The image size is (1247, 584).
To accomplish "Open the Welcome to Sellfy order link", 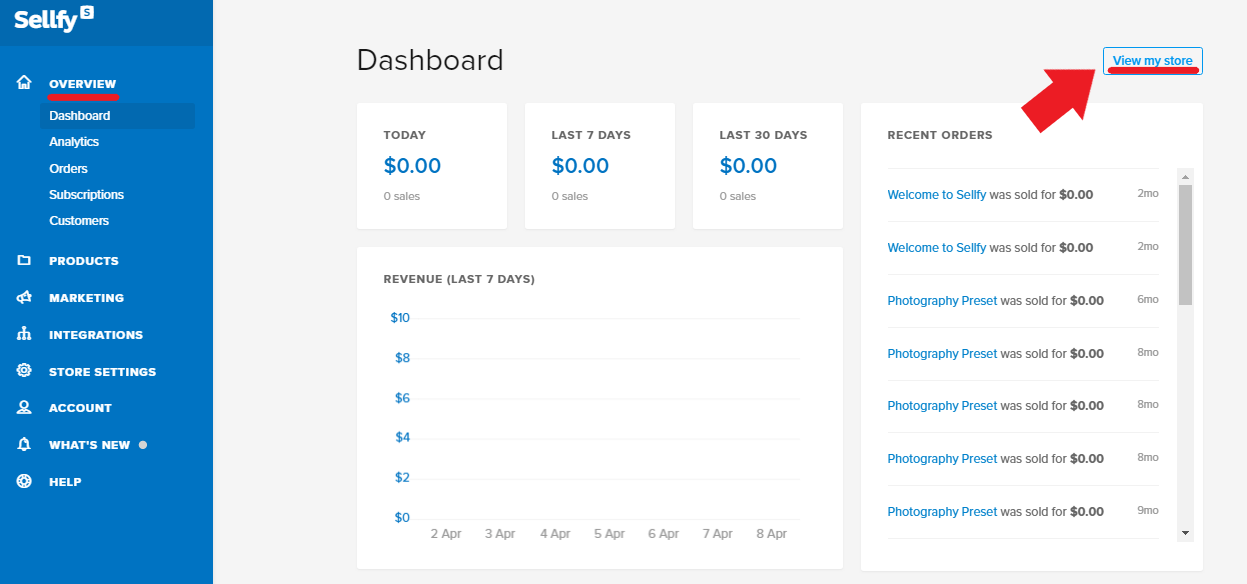I will click(936, 194).
